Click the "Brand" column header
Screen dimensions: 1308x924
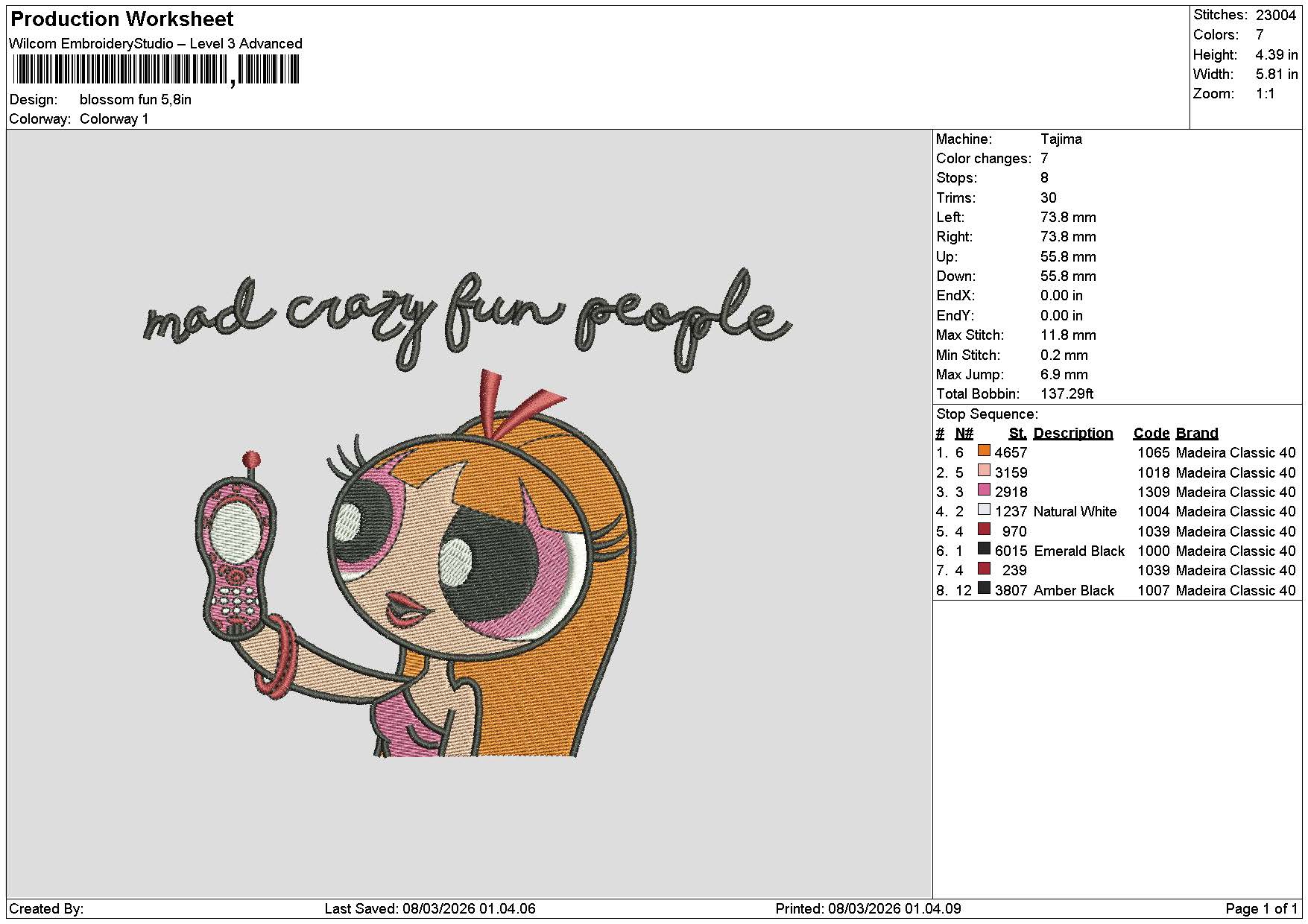click(x=1197, y=434)
